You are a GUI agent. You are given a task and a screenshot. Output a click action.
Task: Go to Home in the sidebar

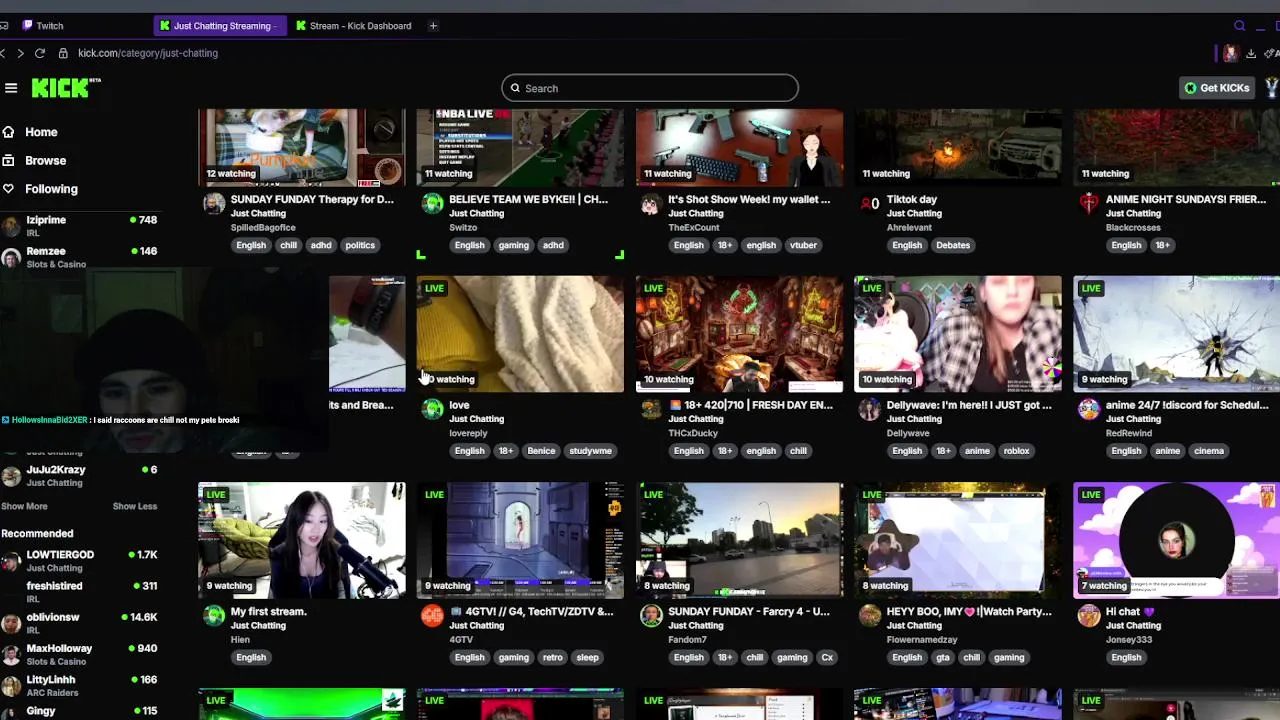pyautogui.click(x=41, y=132)
